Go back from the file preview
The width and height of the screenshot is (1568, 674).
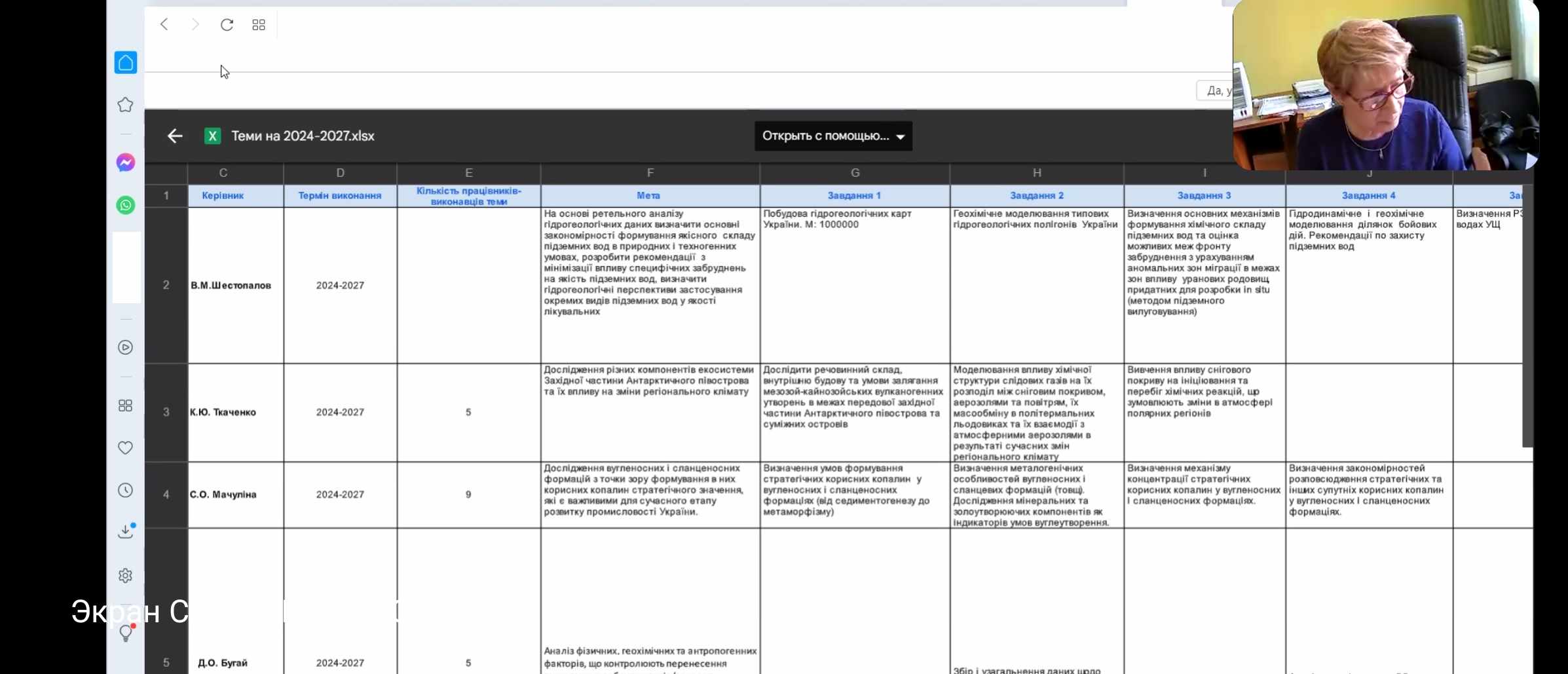(x=175, y=136)
